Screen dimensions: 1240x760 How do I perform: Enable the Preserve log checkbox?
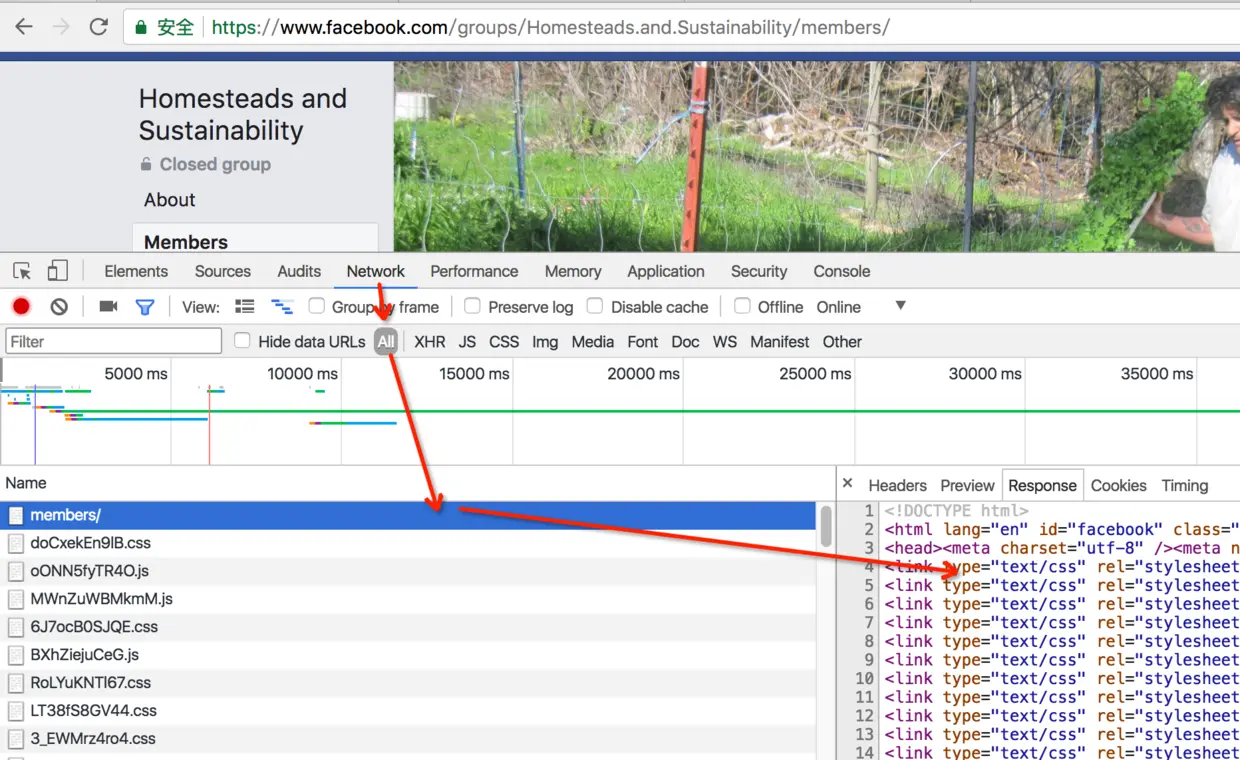point(472,306)
